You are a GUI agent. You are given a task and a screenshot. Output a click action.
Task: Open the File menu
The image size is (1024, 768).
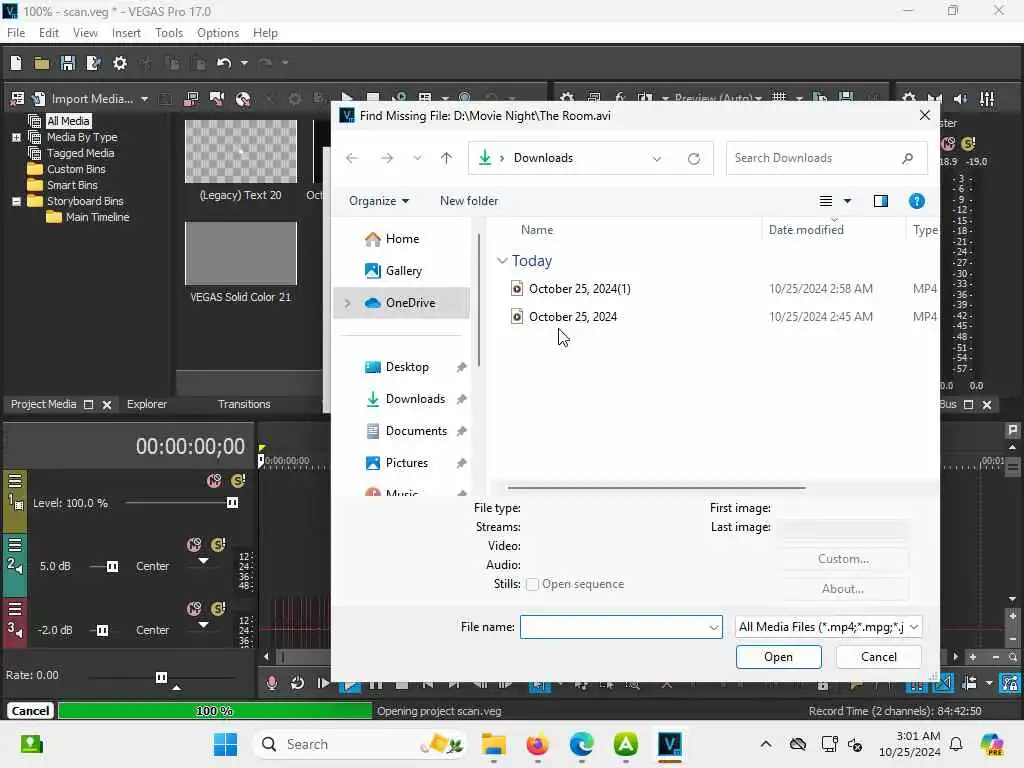pos(16,33)
